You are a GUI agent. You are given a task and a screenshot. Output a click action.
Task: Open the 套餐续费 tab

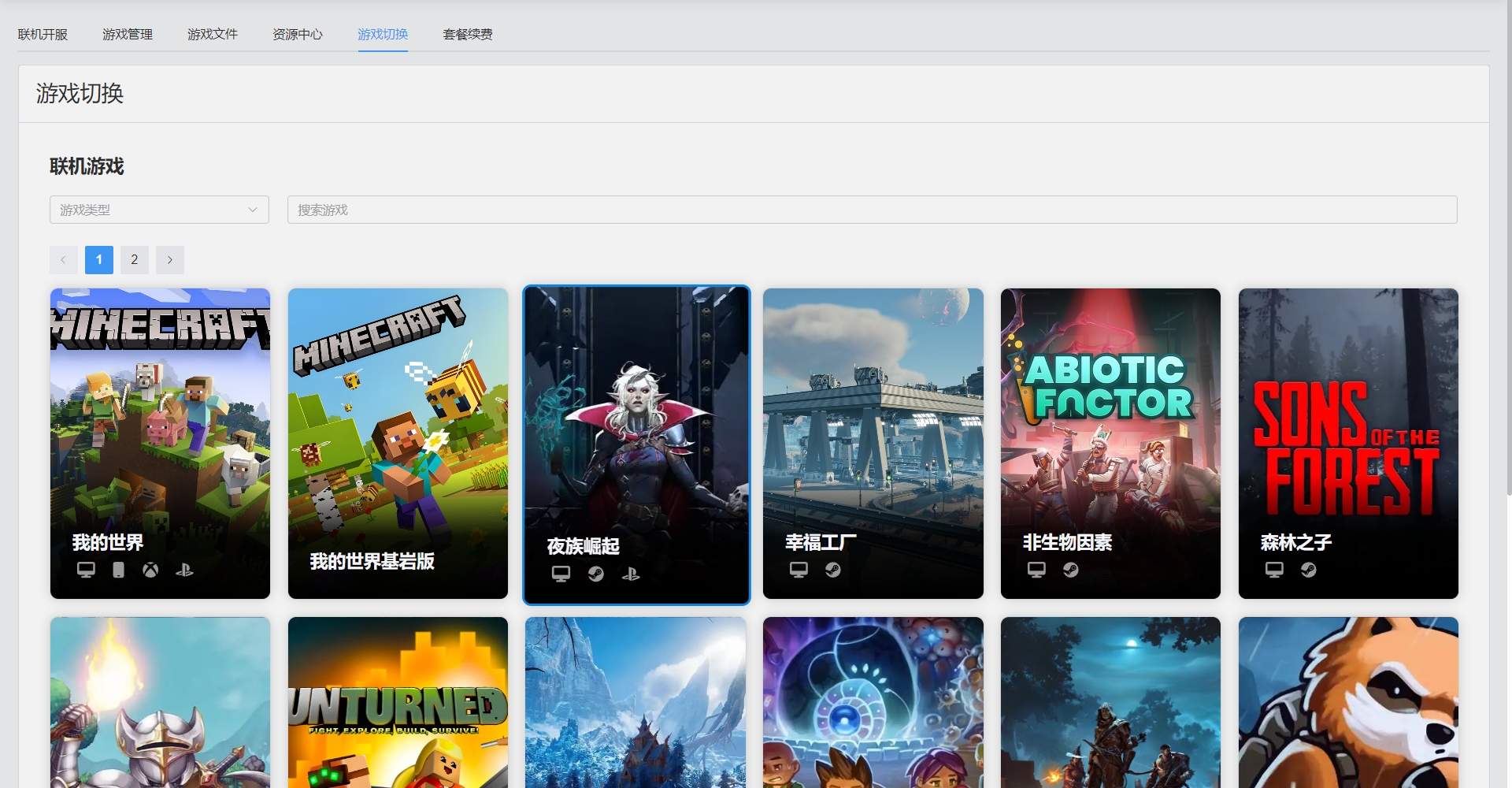tap(468, 35)
